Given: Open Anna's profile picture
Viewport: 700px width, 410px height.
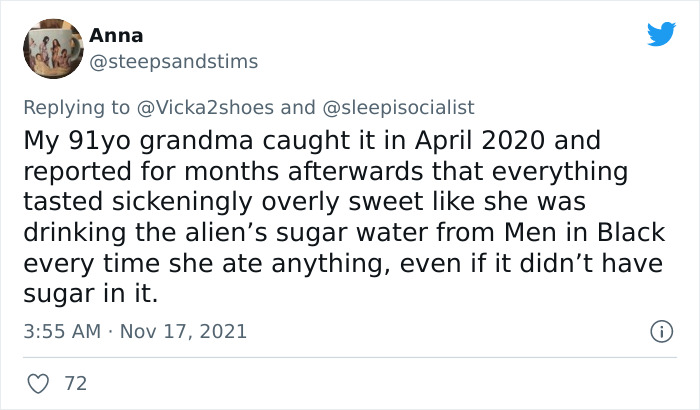Looking at the screenshot, I should (52, 48).
